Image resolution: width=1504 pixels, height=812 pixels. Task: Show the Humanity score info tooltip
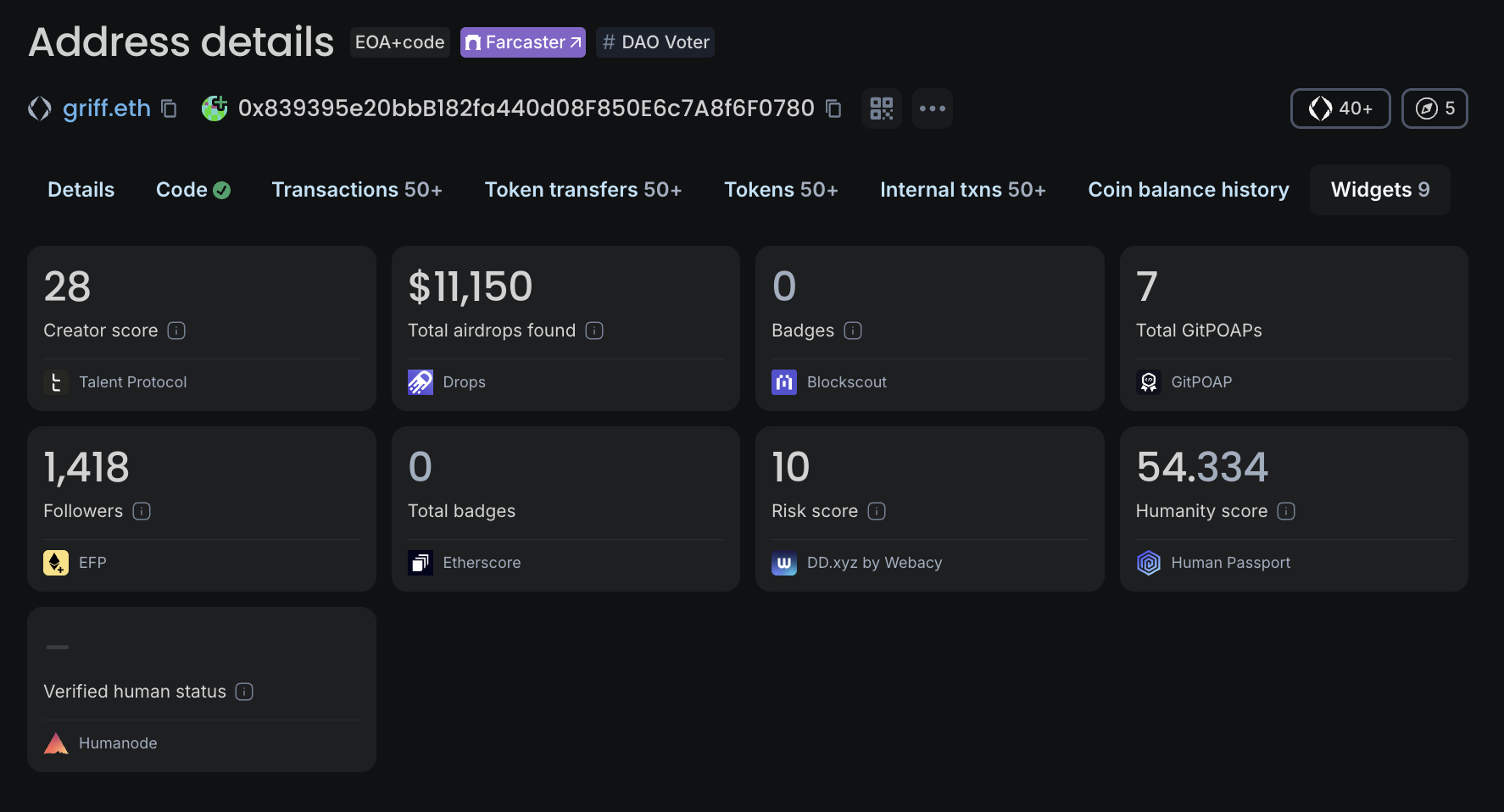1286,511
